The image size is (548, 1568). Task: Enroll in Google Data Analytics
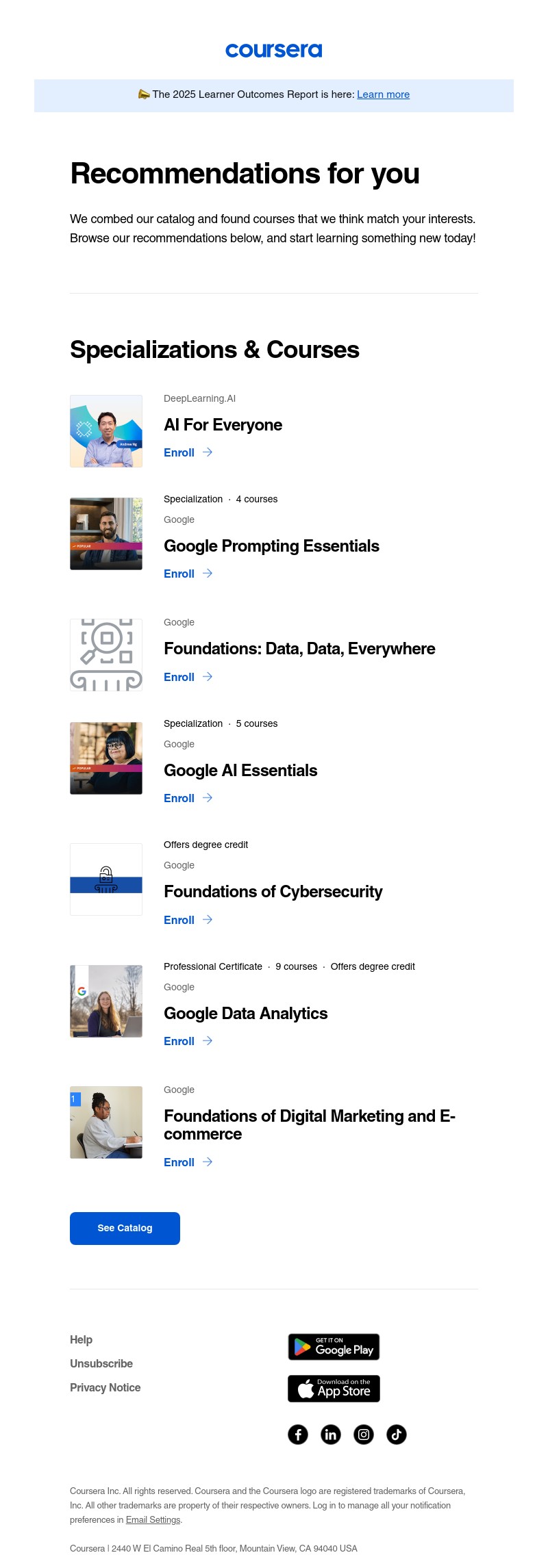(179, 1042)
